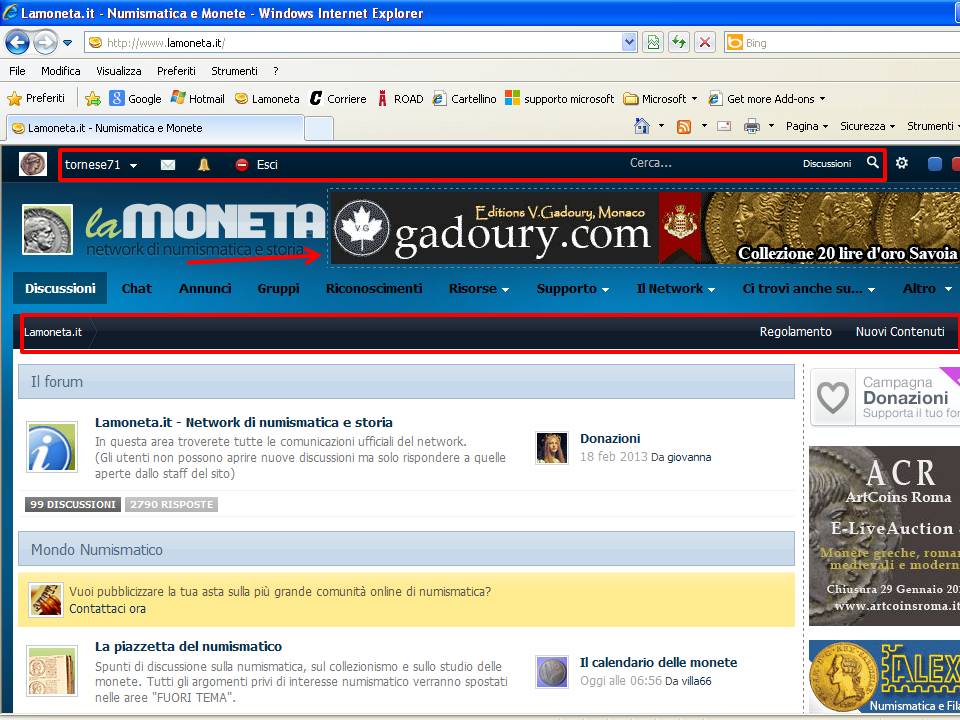
Task: Click the gadoury.com banner ad
Action: click(645, 227)
